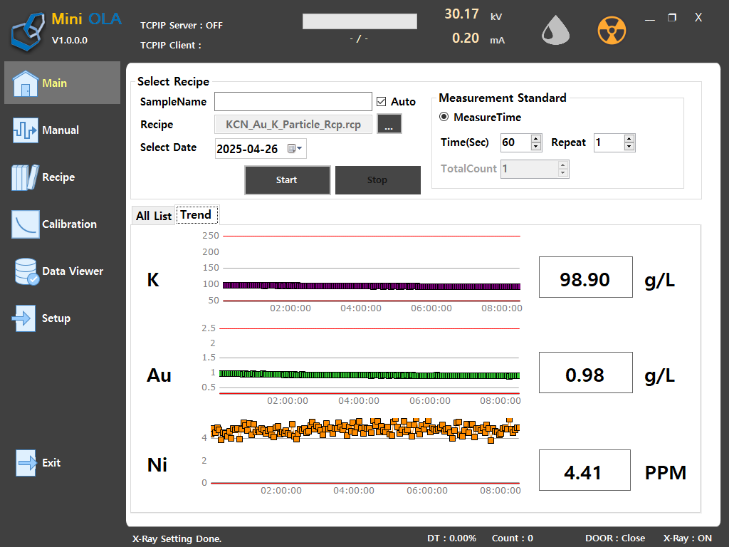Open the Setup arrow icon
The width and height of the screenshot is (729, 547).
[x=24, y=318]
